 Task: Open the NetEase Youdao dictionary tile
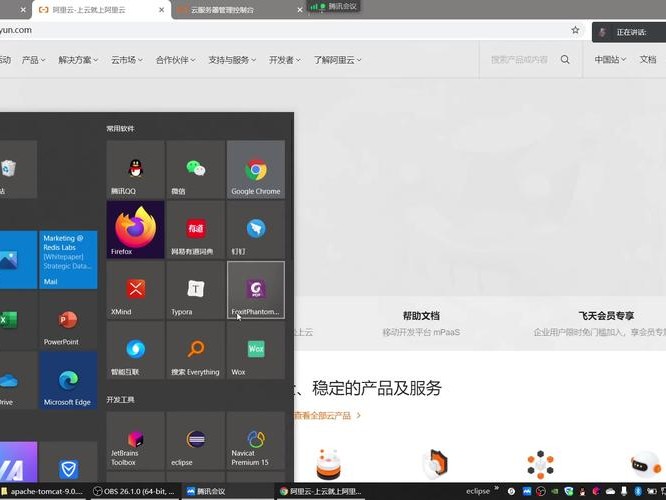(196, 229)
